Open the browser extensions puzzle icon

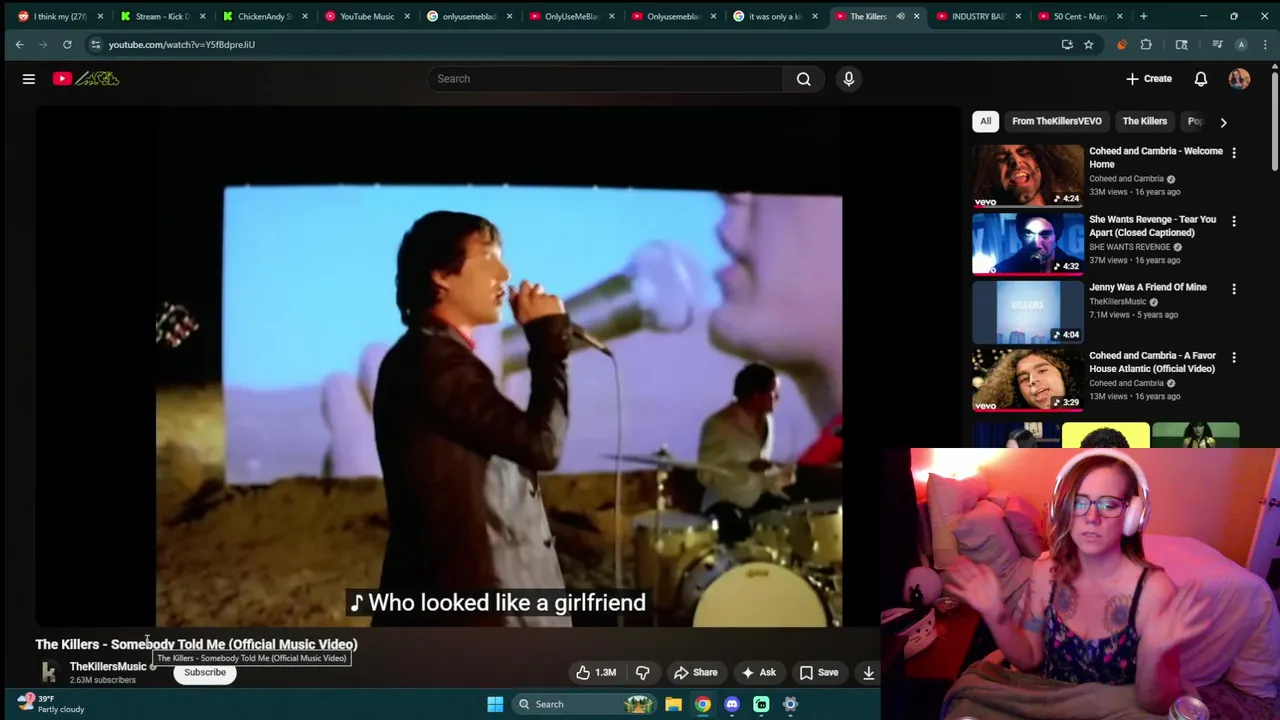click(1146, 44)
